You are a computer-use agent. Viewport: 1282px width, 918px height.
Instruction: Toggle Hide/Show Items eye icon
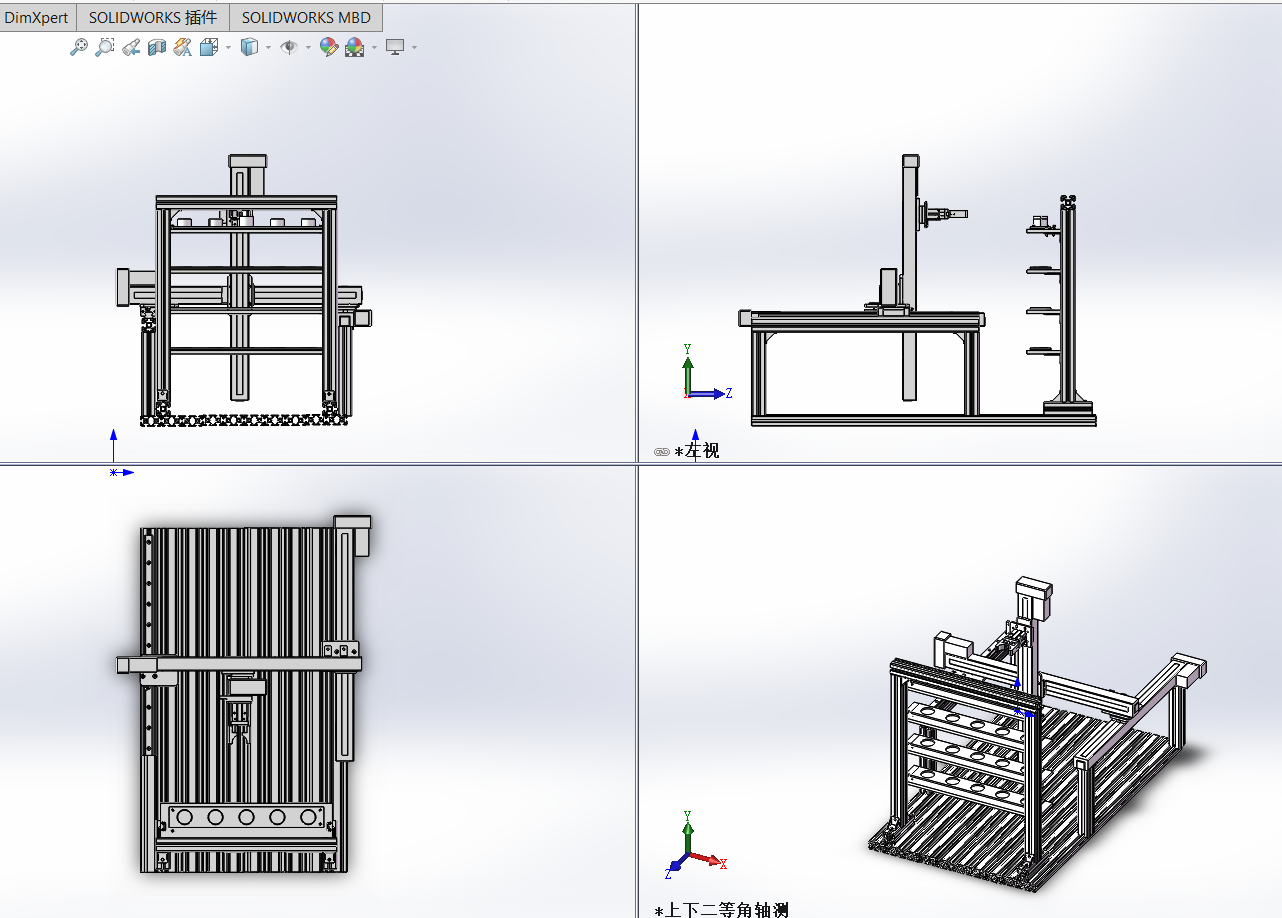289,47
